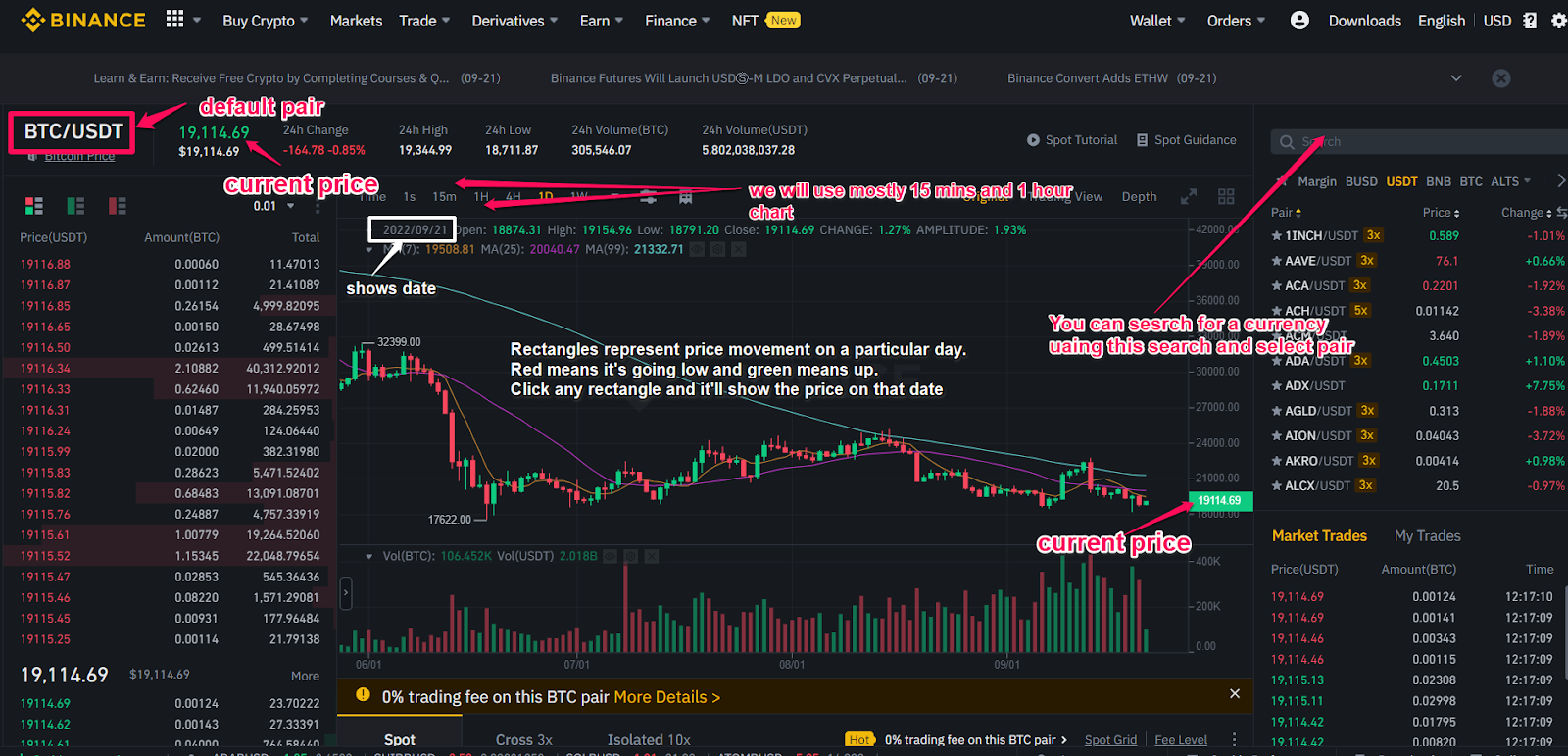Screen dimensions: 1568x756
Task: Expand the Derivatives dropdown menu
Action: point(514,21)
